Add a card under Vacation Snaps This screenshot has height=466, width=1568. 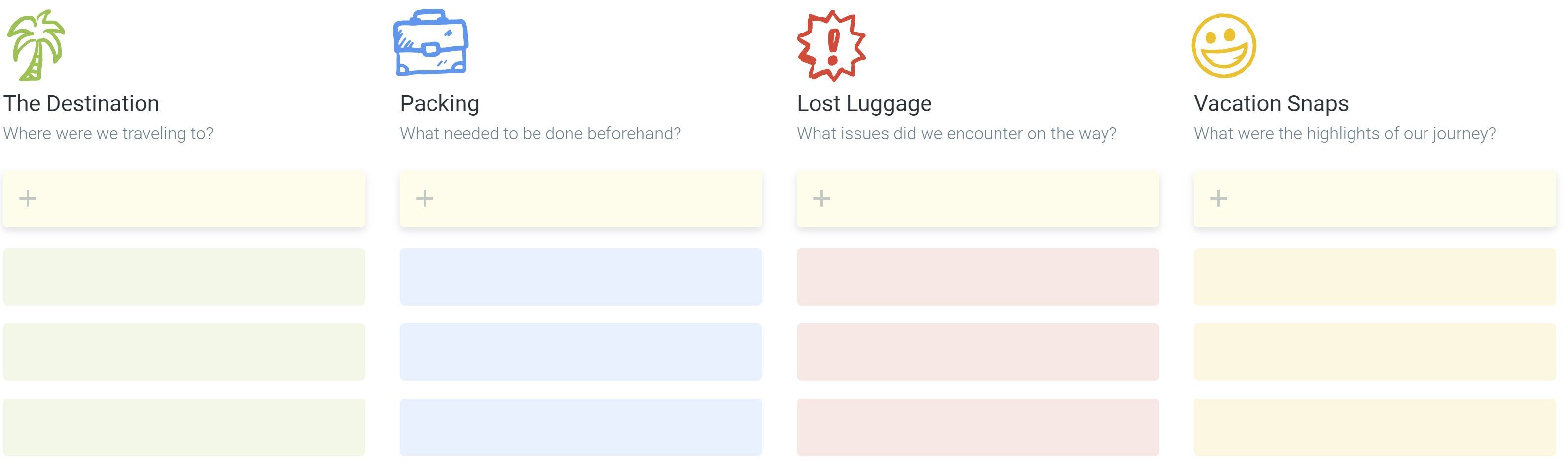1218,199
